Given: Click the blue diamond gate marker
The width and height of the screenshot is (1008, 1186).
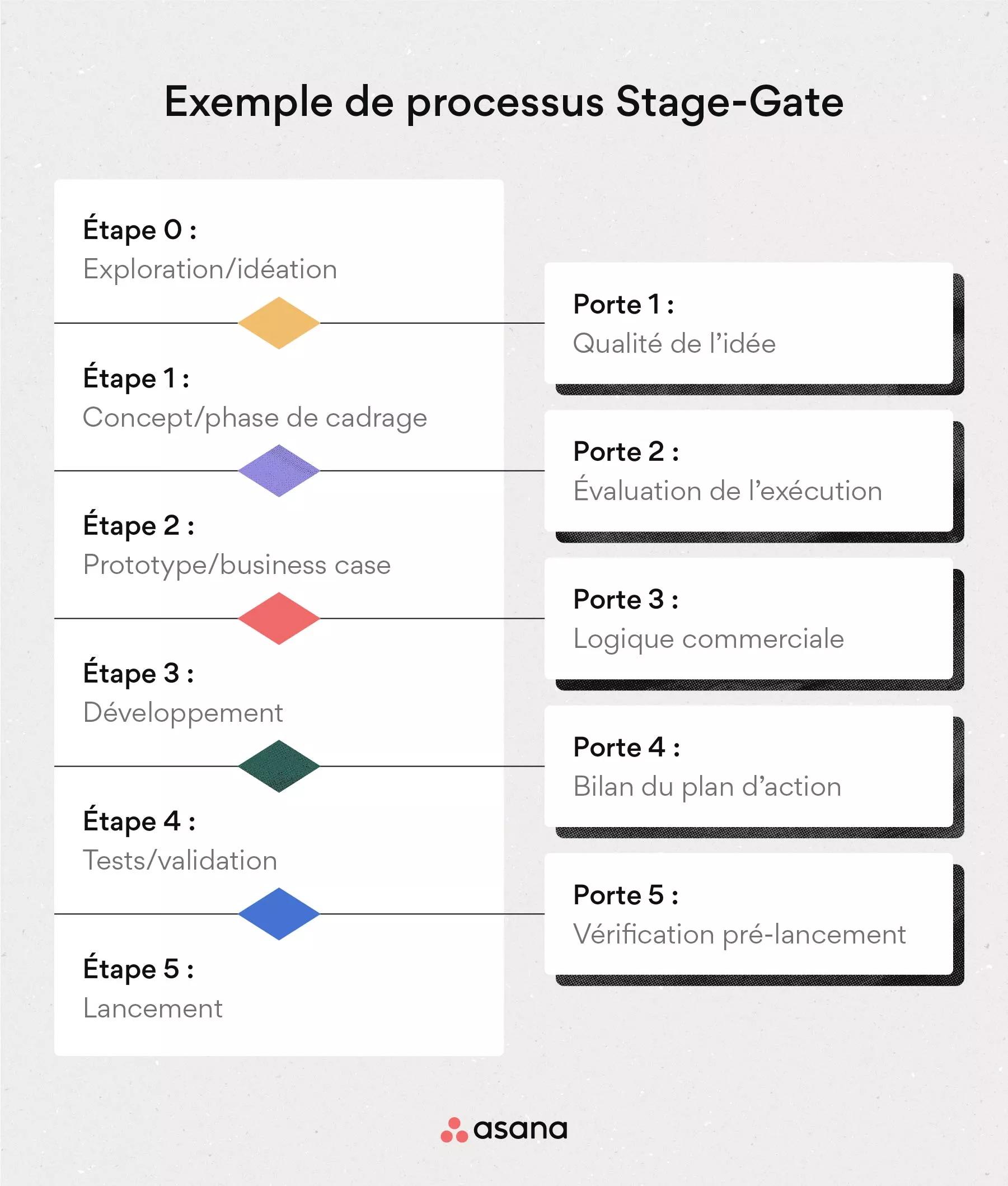Looking at the screenshot, I should point(278,913).
